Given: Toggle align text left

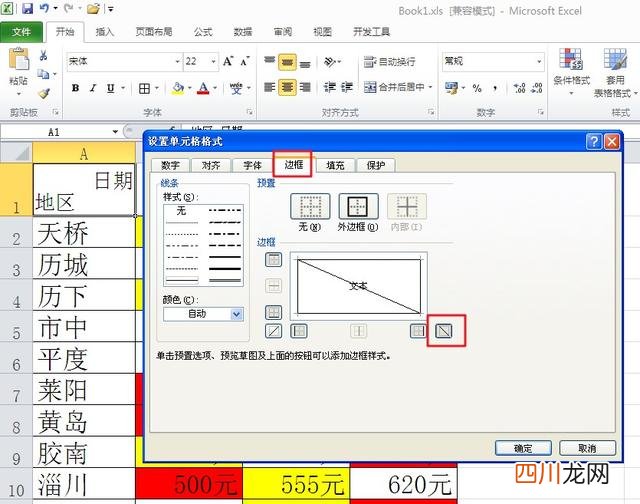Looking at the screenshot, I should (x=269, y=87).
